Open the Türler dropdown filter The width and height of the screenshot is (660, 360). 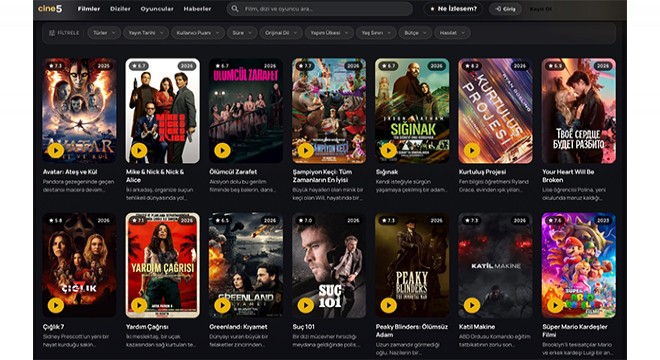104,33
